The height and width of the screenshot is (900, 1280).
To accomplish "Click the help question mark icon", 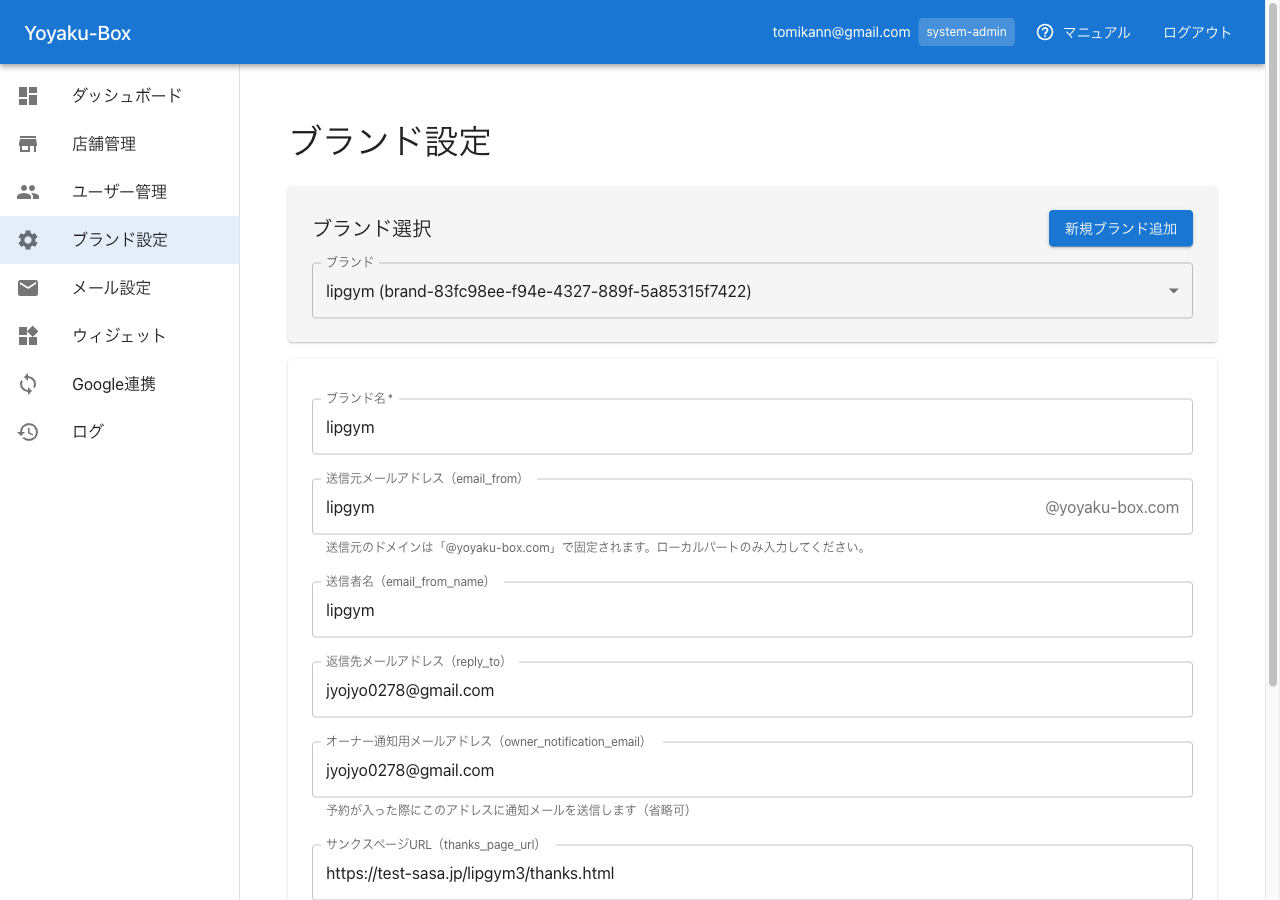I will (1045, 32).
